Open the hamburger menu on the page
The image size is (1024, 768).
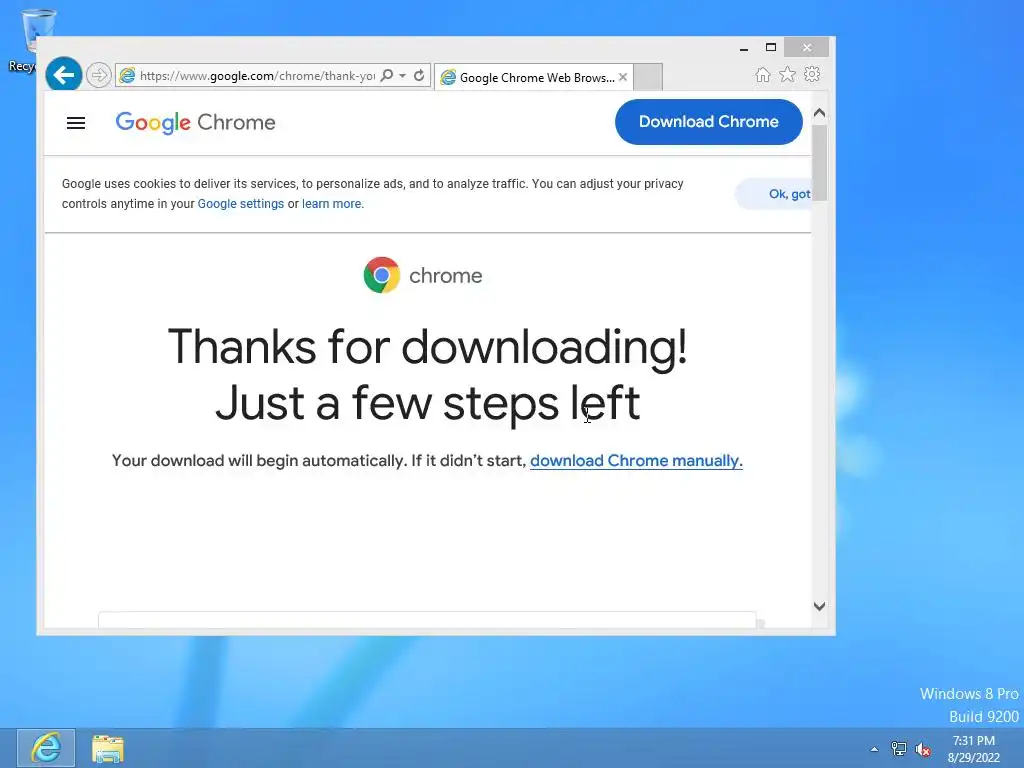point(76,123)
